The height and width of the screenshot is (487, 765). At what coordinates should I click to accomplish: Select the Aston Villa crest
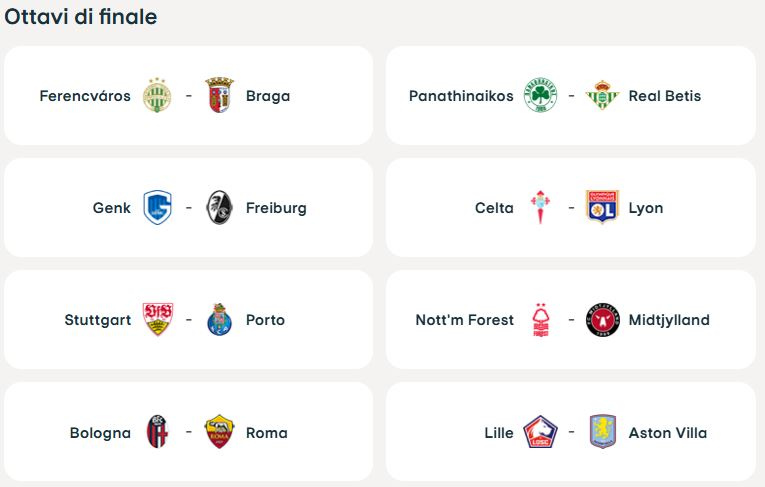(602, 432)
